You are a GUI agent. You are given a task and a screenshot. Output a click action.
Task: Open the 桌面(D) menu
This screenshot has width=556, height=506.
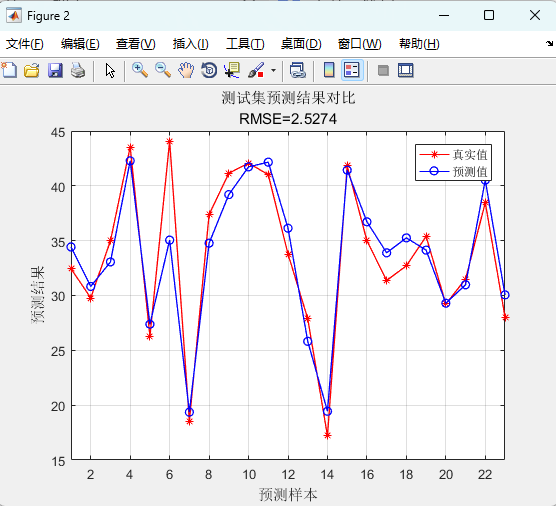tap(301, 44)
